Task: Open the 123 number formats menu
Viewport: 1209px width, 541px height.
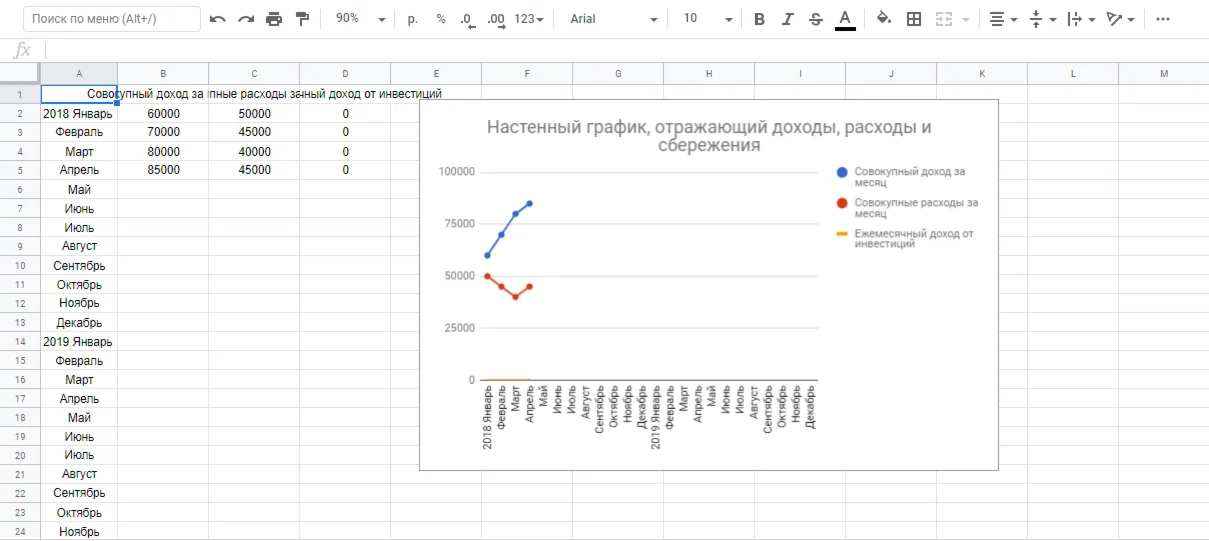Action: coord(529,19)
